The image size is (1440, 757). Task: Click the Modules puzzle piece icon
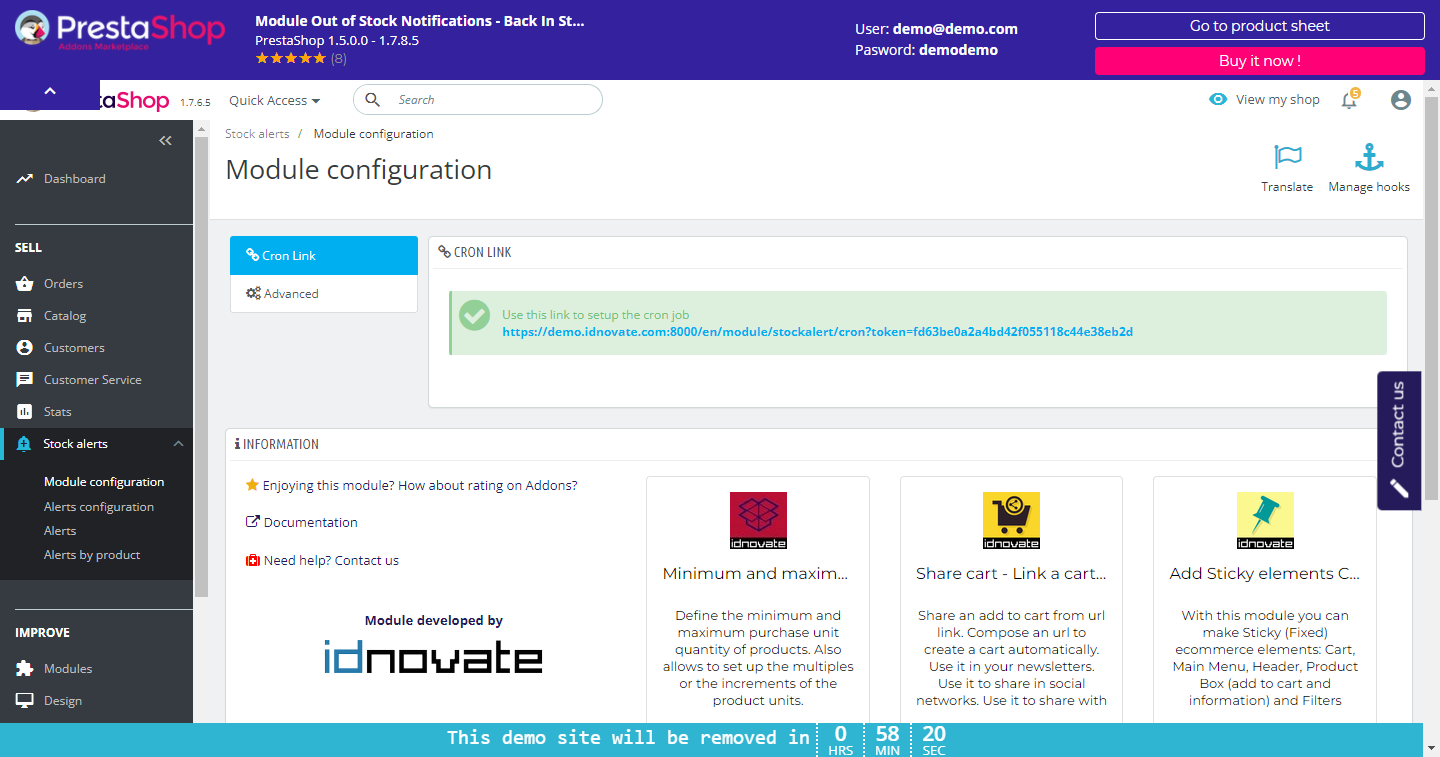coord(25,669)
